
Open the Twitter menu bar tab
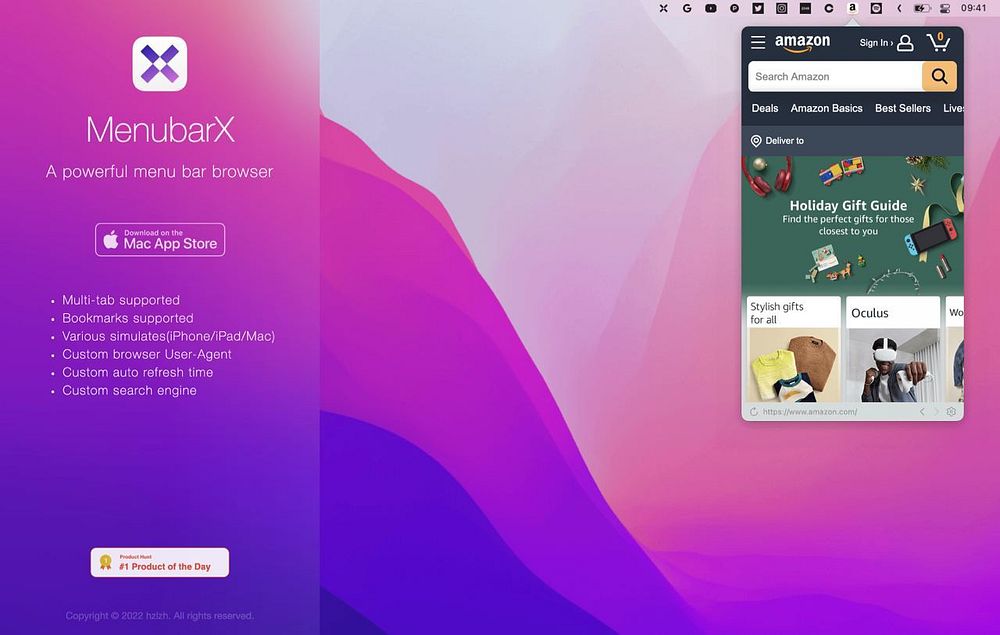pyautogui.click(x=758, y=8)
